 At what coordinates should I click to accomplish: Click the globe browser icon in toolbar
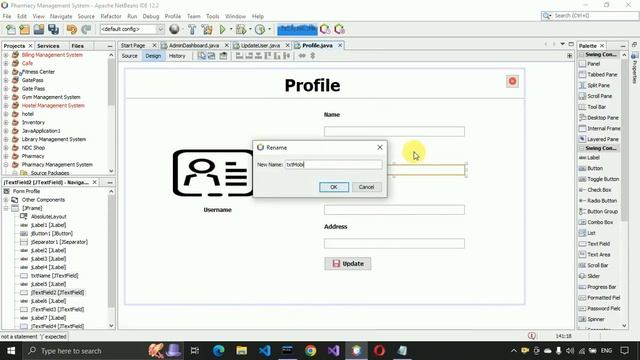(174, 29)
